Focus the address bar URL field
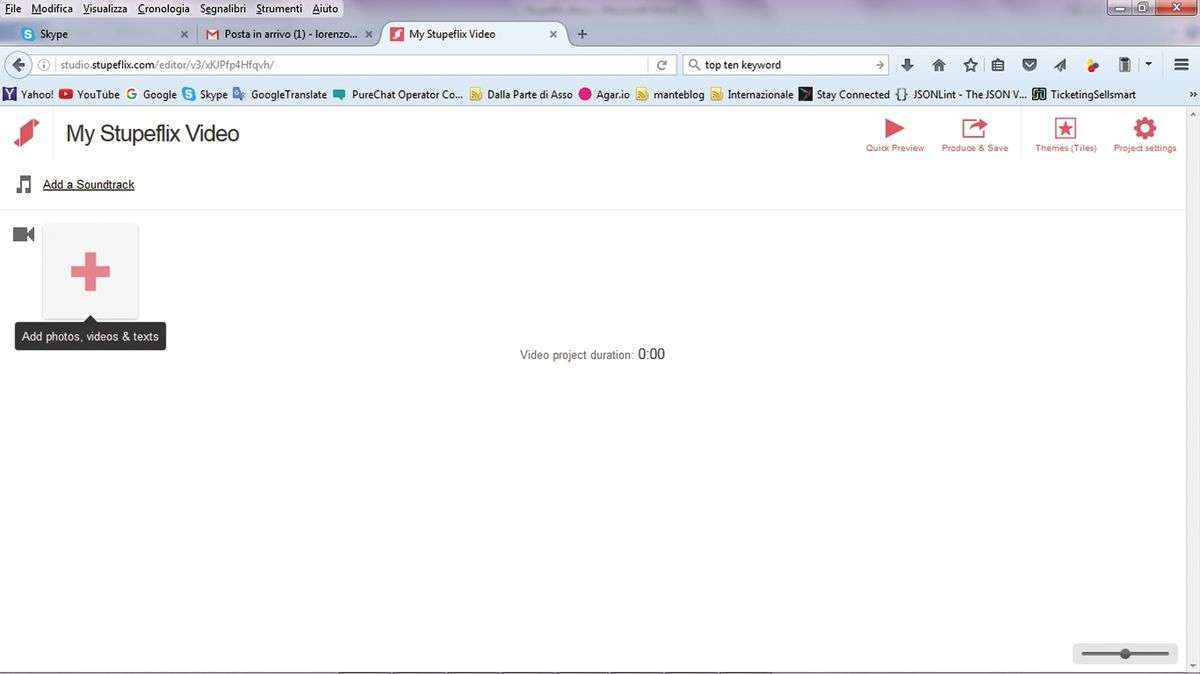Viewport: 1200px width, 674px height. coord(350,65)
